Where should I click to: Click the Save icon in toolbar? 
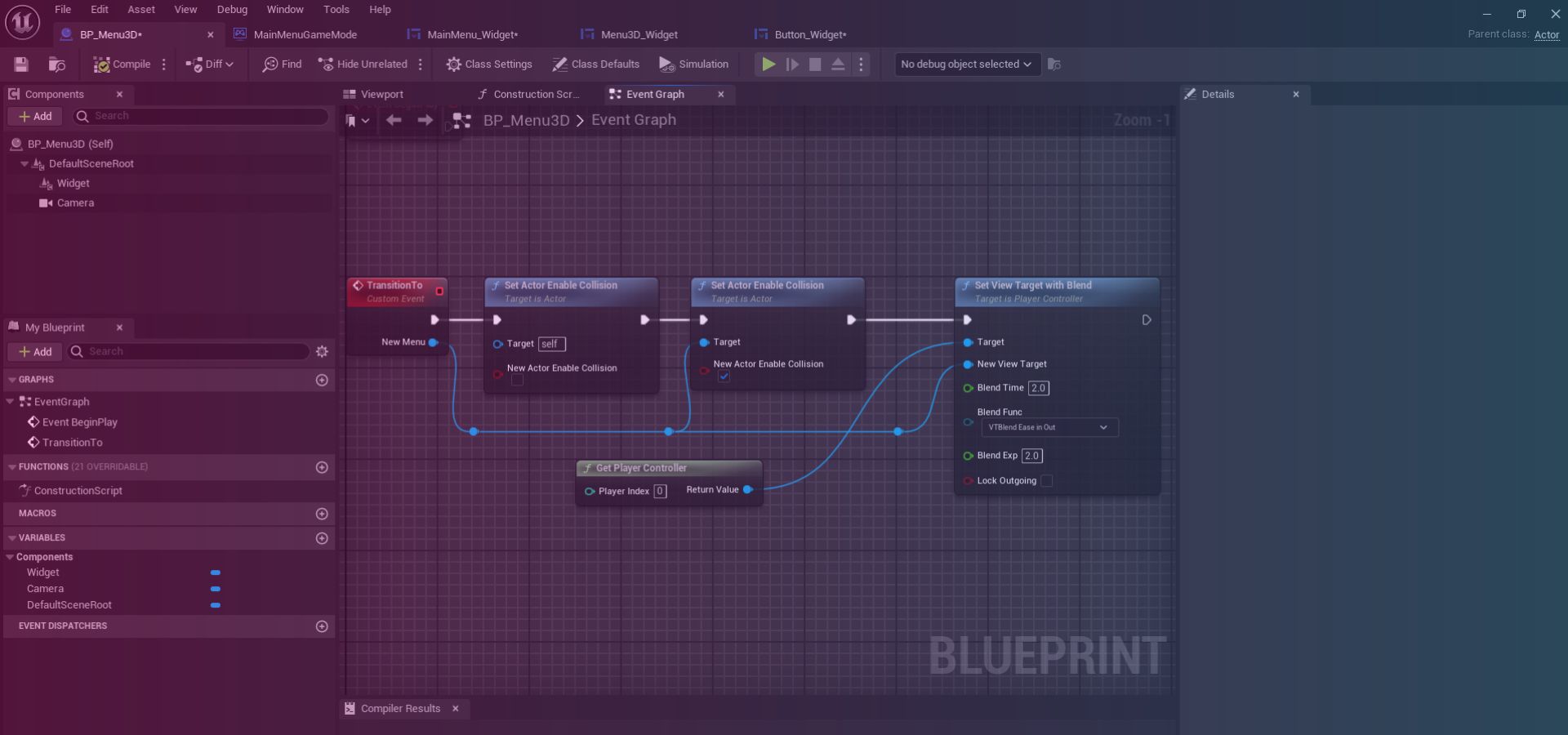coord(21,65)
